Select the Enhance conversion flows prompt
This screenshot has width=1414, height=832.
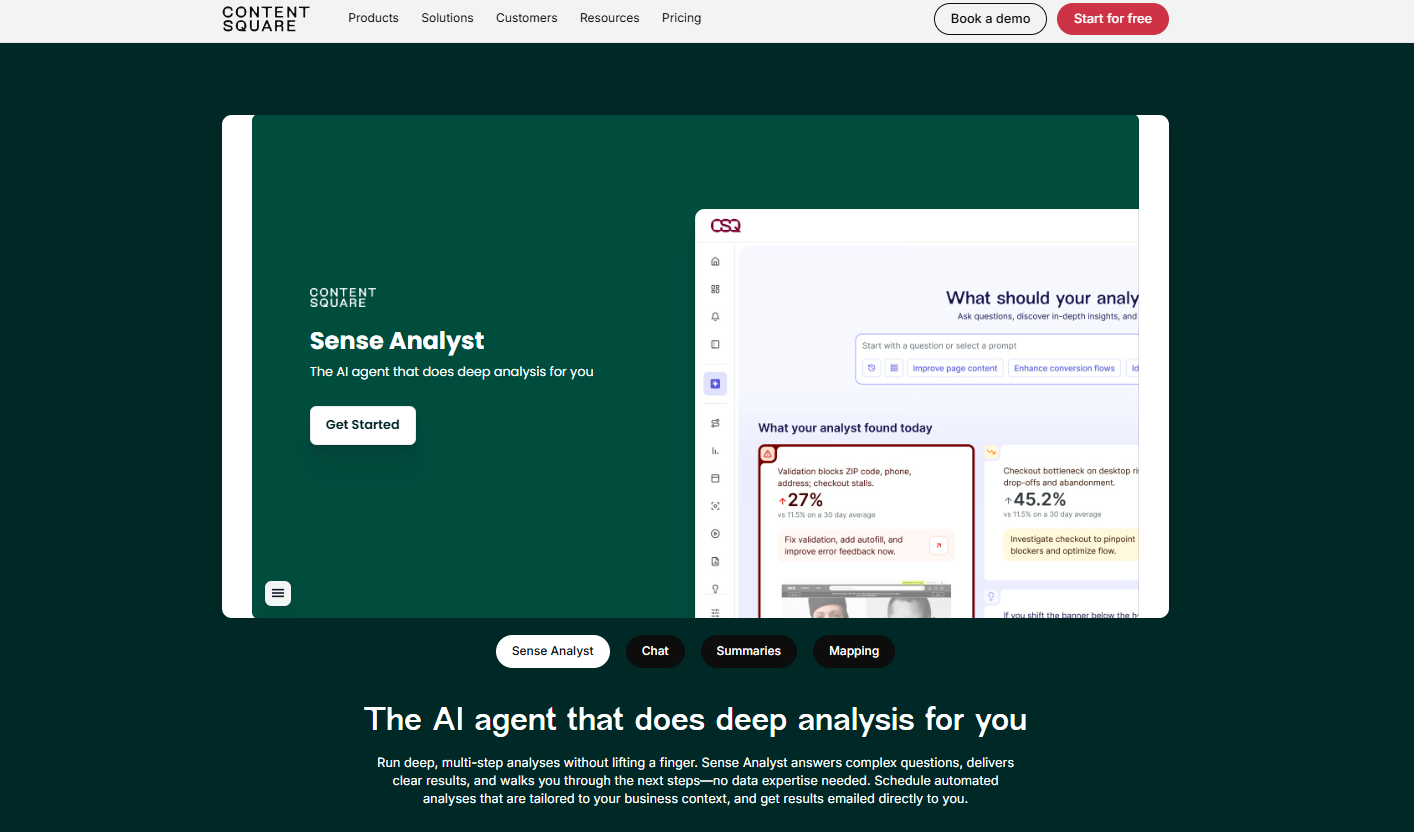[1064, 368]
